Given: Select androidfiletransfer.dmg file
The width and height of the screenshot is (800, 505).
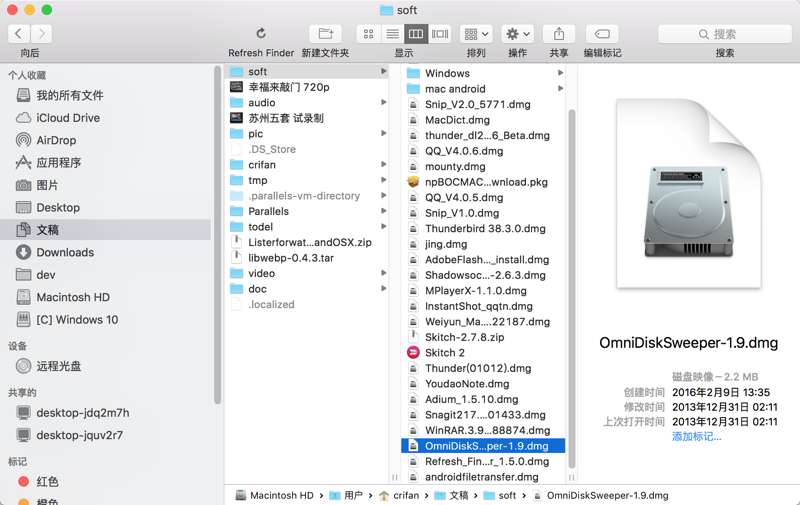Looking at the screenshot, I should pyautogui.click(x=483, y=477).
